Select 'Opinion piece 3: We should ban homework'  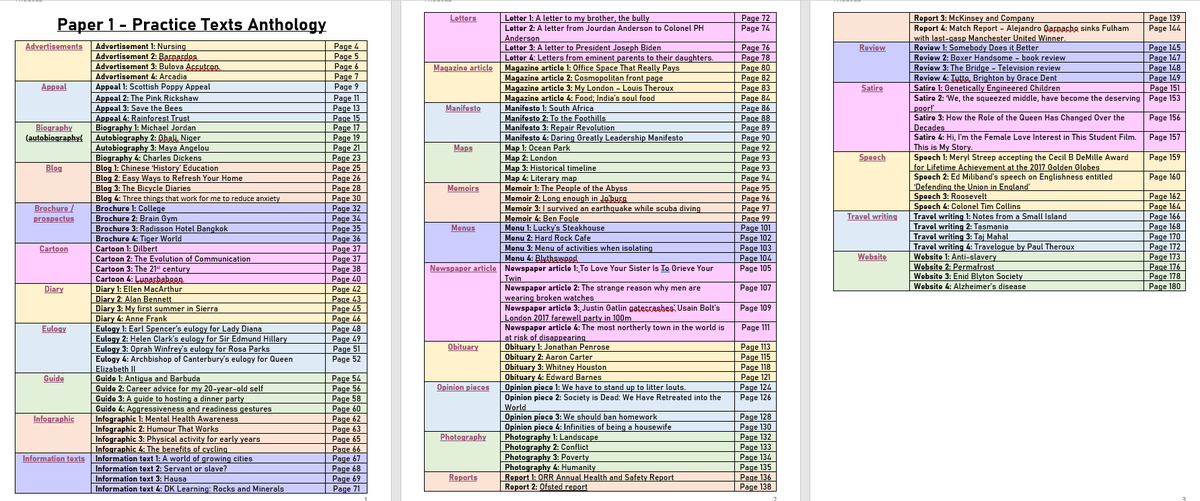point(581,416)
